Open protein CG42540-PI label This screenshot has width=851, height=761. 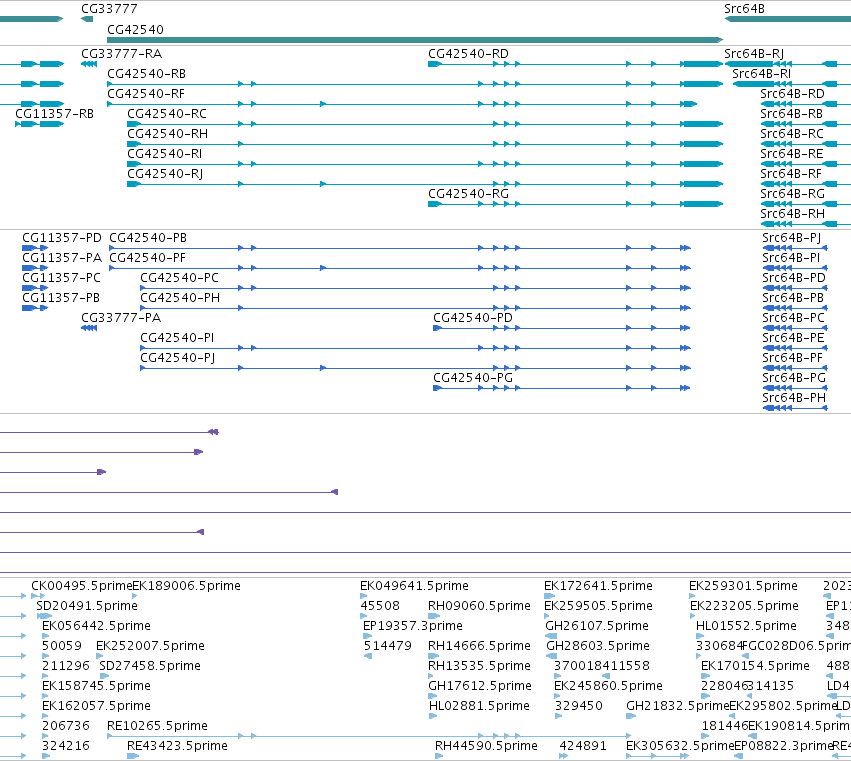[177, 338]
